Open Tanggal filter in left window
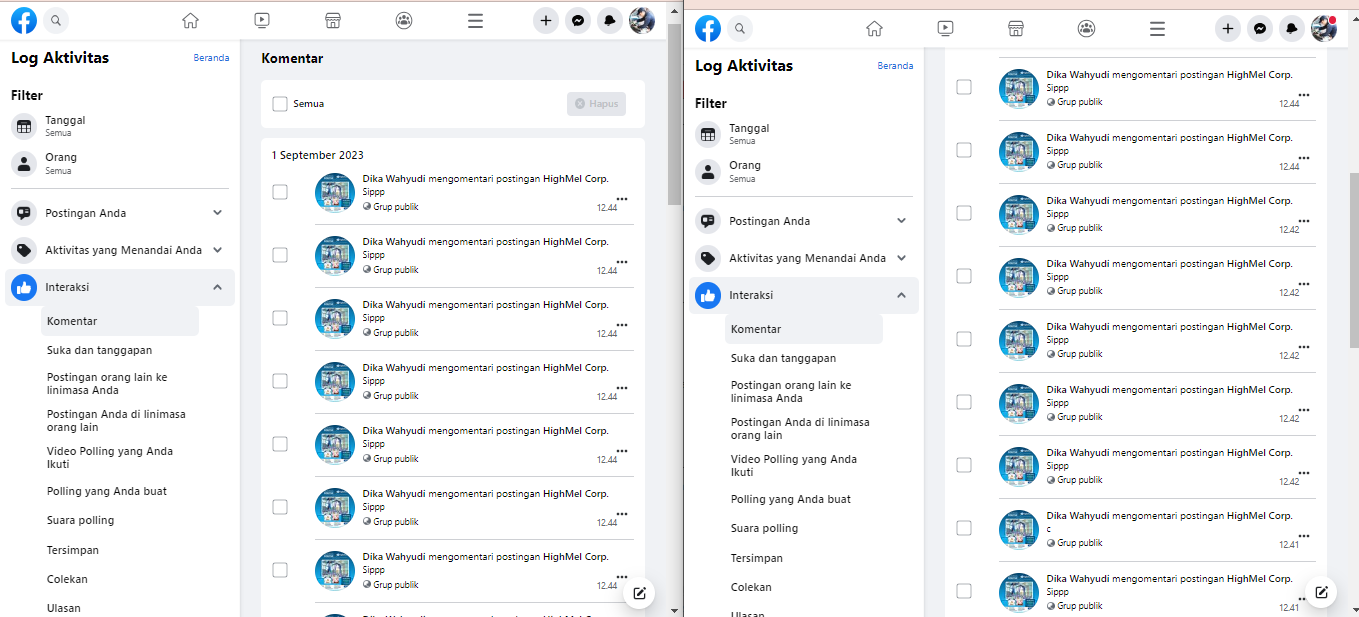 click(120, 126)
